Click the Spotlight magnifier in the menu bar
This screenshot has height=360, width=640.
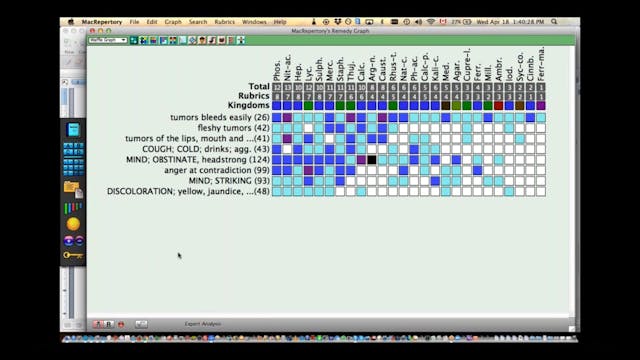pos(554,22)
